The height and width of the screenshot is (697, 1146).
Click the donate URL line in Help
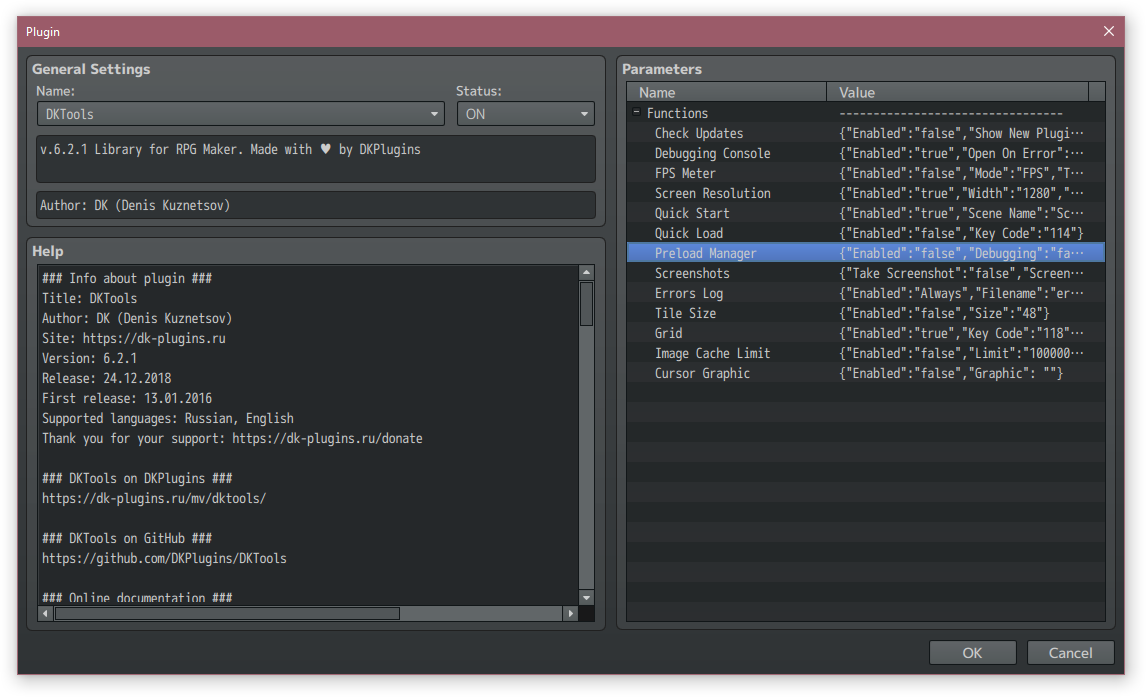pos(232,438)
